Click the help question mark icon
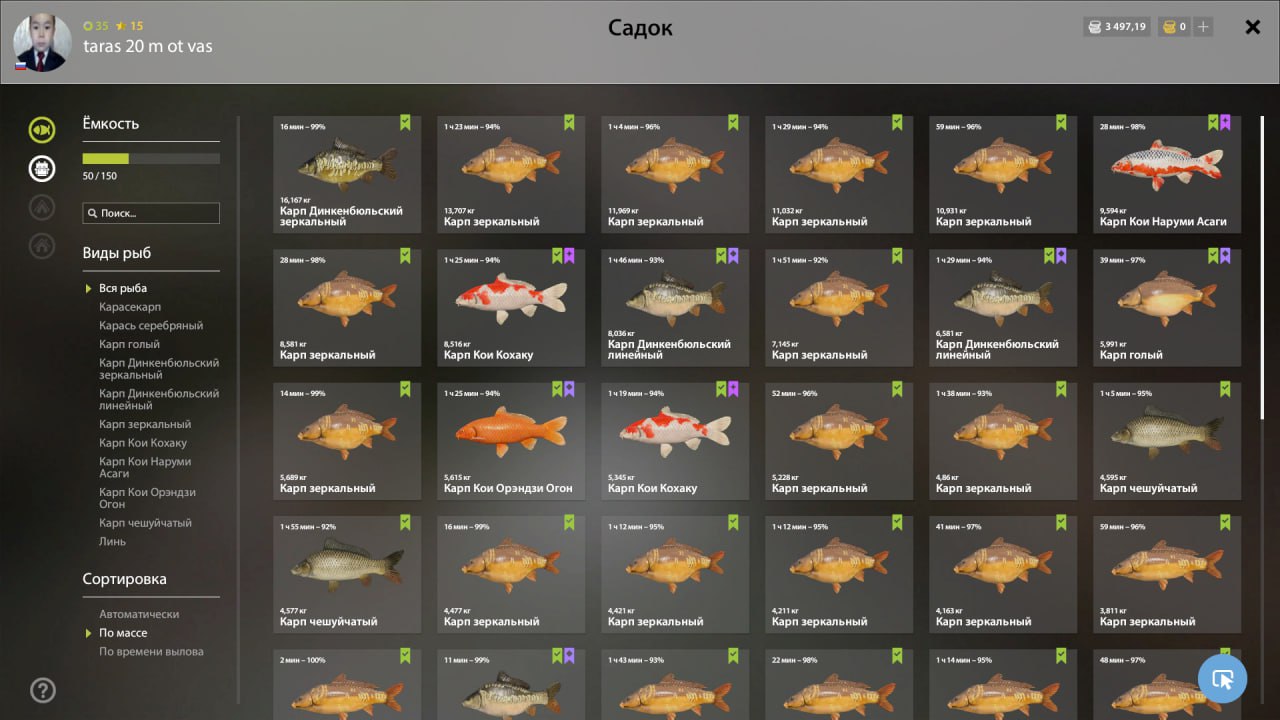The height and width of the screenshot is (720, 1280). pos(43,690)
